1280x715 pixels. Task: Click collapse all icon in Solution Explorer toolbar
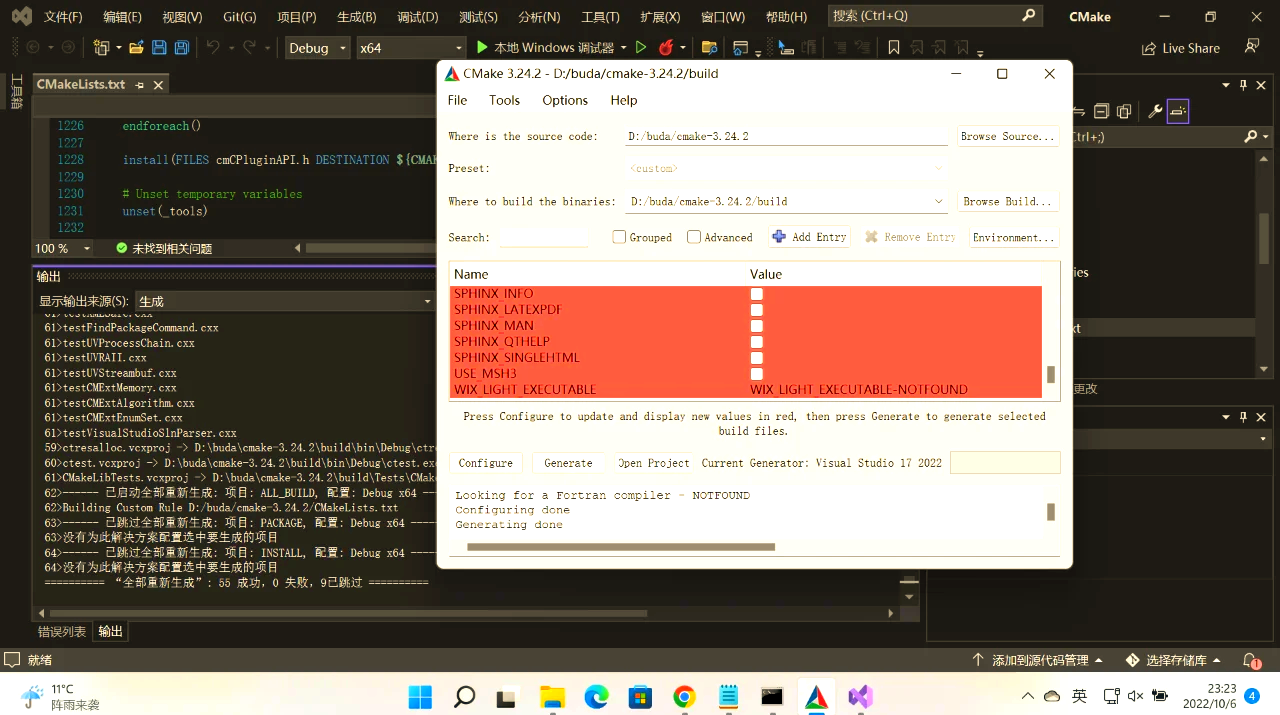click(x=1101, y=111)
